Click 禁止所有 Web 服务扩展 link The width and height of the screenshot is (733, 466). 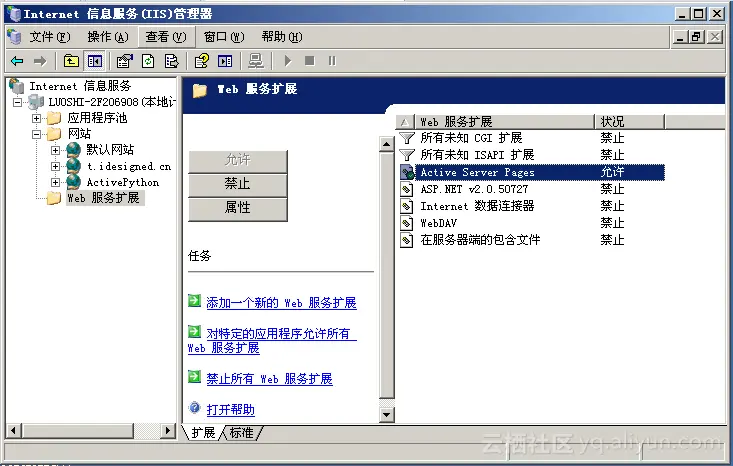269,379
